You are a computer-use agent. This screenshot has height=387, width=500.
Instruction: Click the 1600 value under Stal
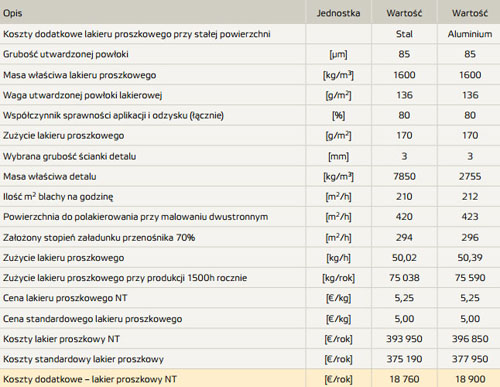[x=404, y=75]
